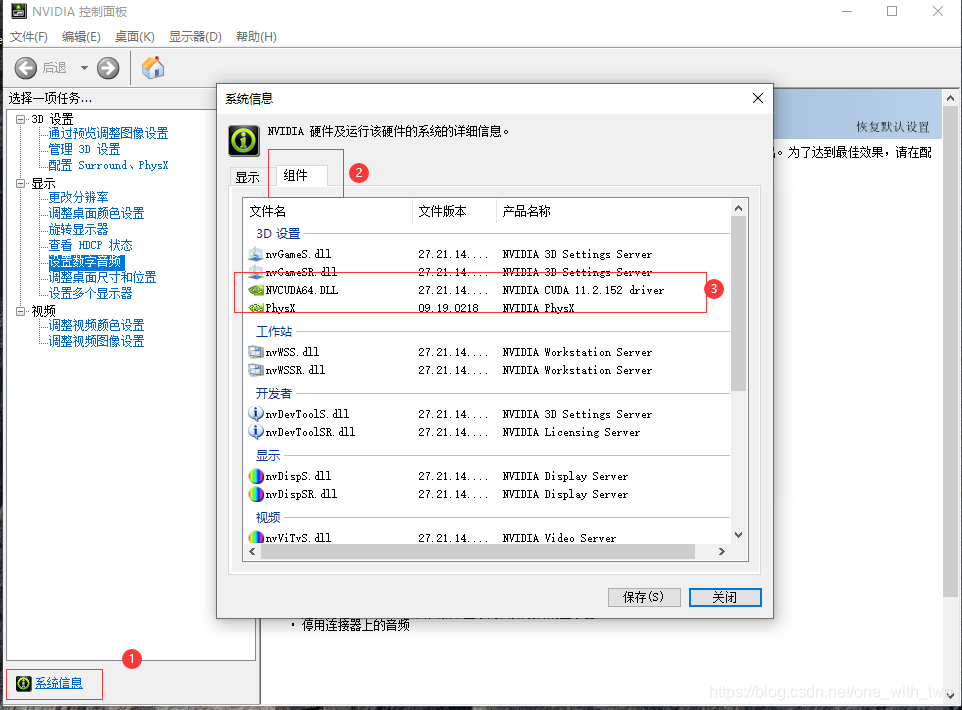Click the System Information icon at bottom-left
Viewport: 962px width, 710px height.
coord(24,684)
